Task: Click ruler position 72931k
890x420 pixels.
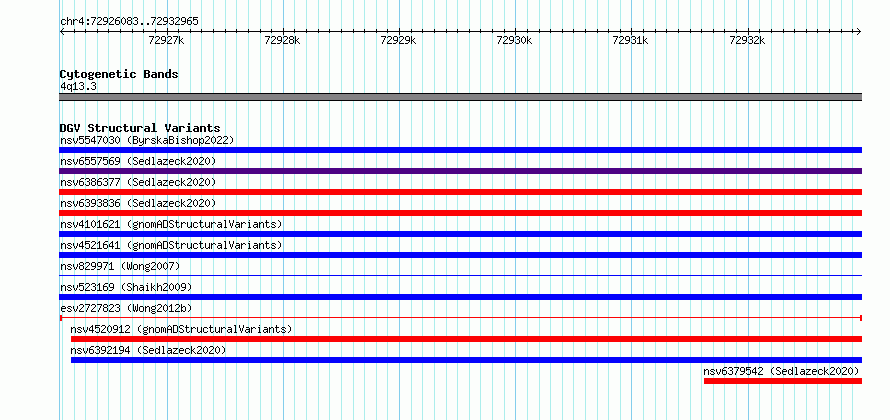Action: [x=631, y=40]
